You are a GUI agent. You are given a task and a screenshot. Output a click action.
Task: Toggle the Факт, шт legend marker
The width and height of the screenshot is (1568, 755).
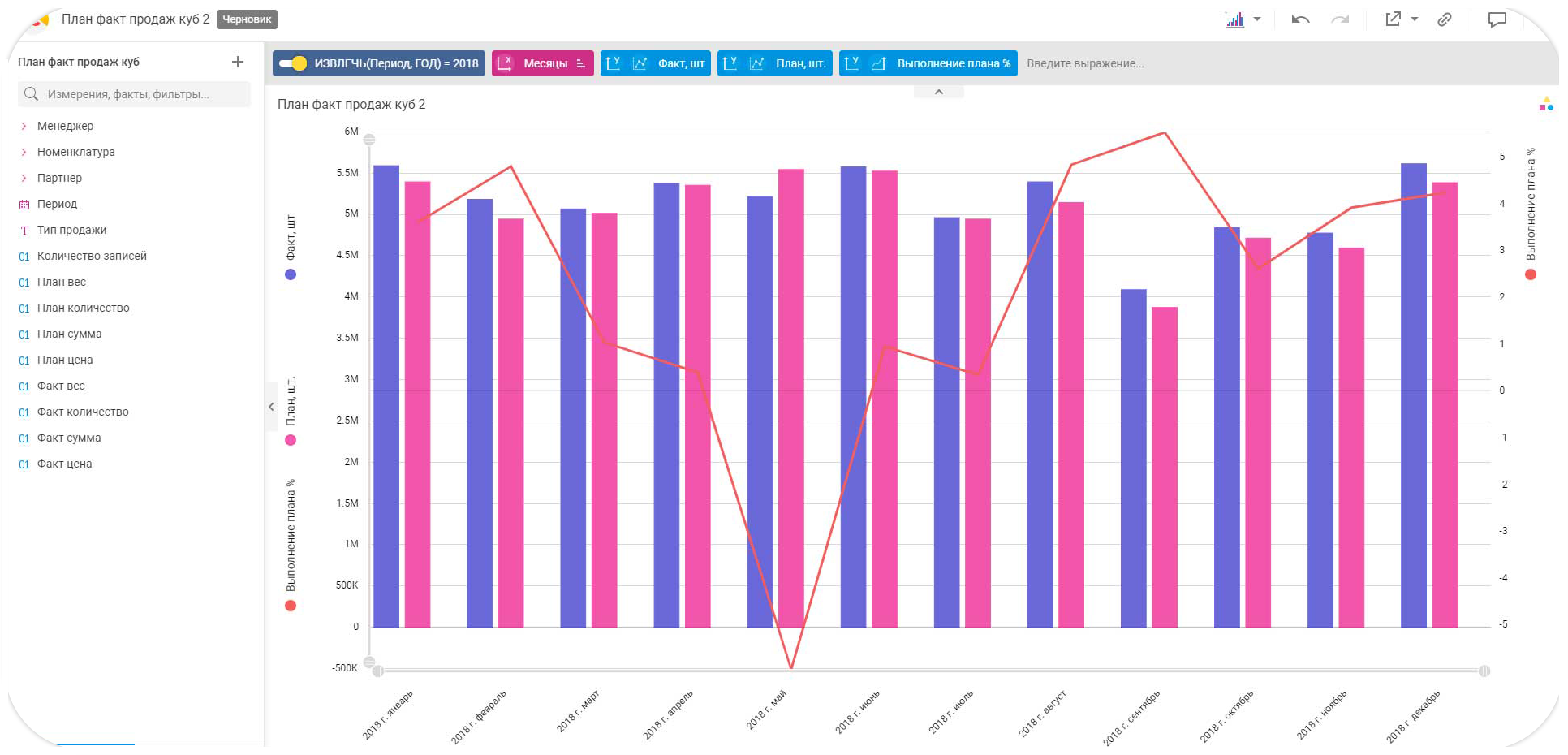tap(291, 274)
